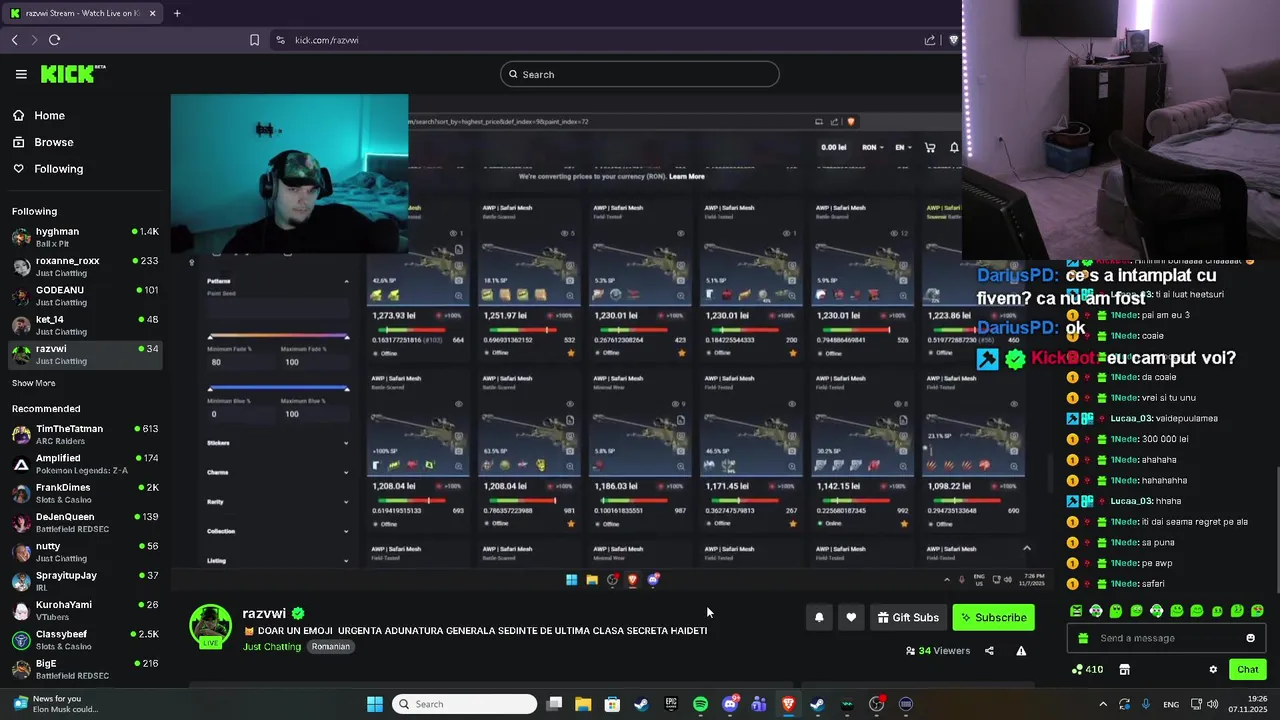
Task: Click the KICK logo
Action: click(x=73, y=74)
